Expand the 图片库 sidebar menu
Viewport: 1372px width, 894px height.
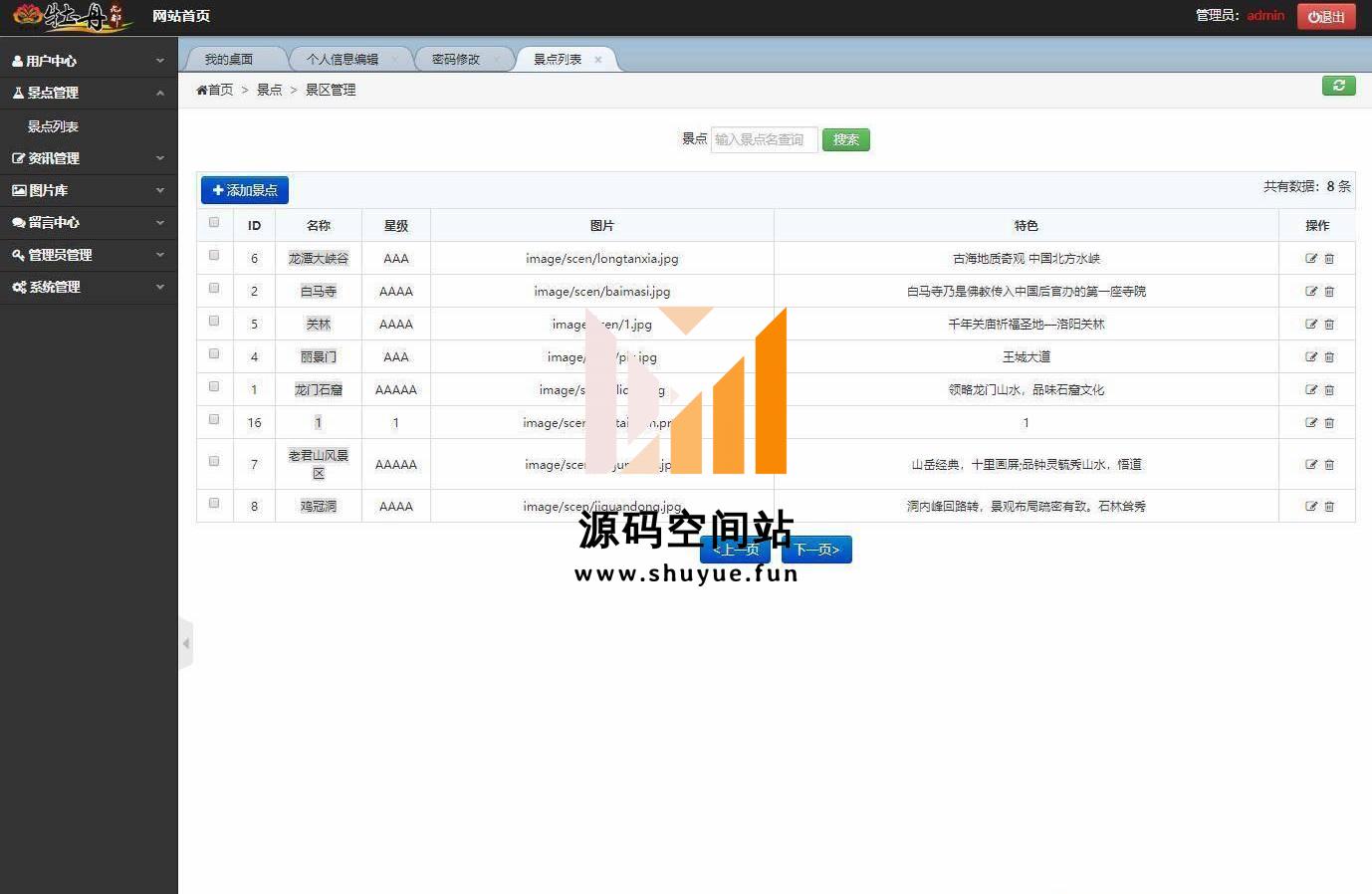(x=89, y=190)
